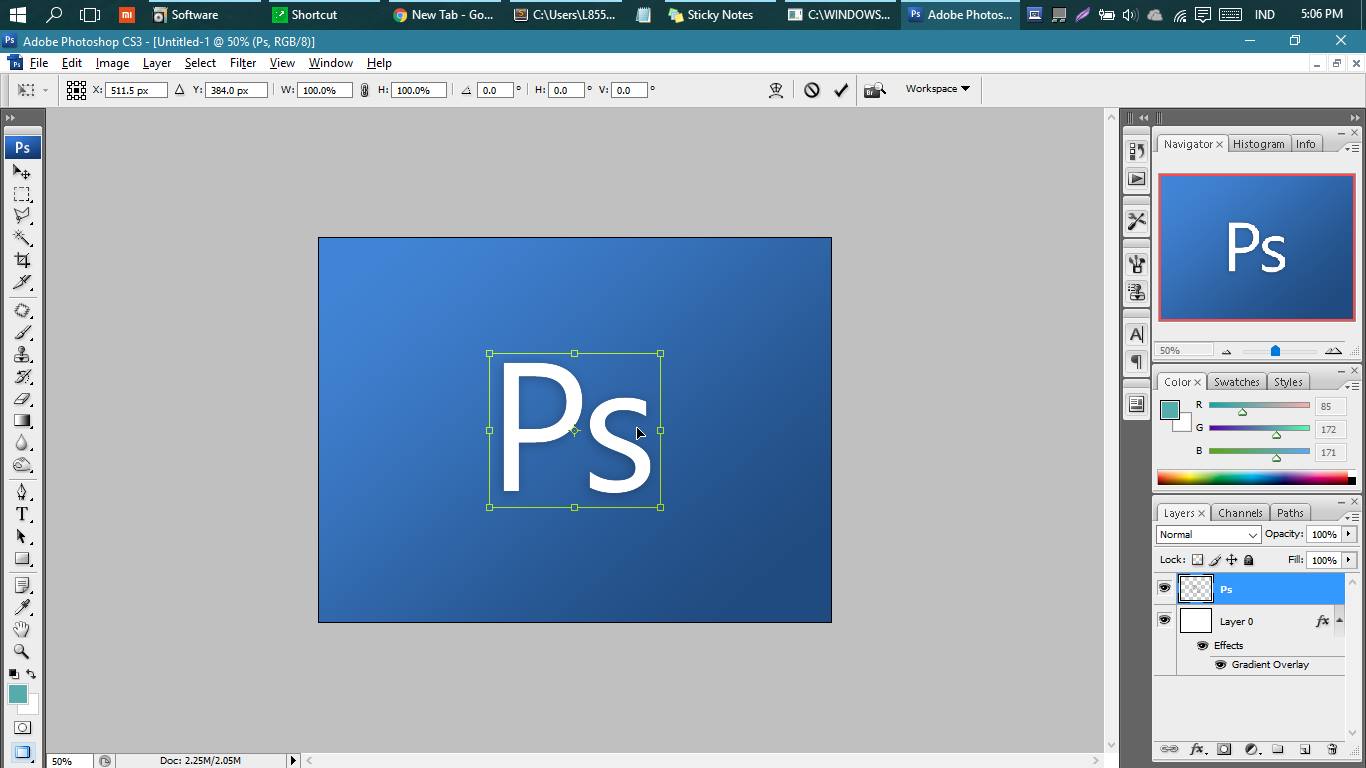Enable the Lock transparent pixels toggle
This screenshot has width=1366, height=768.
[x=1196, y=560]
